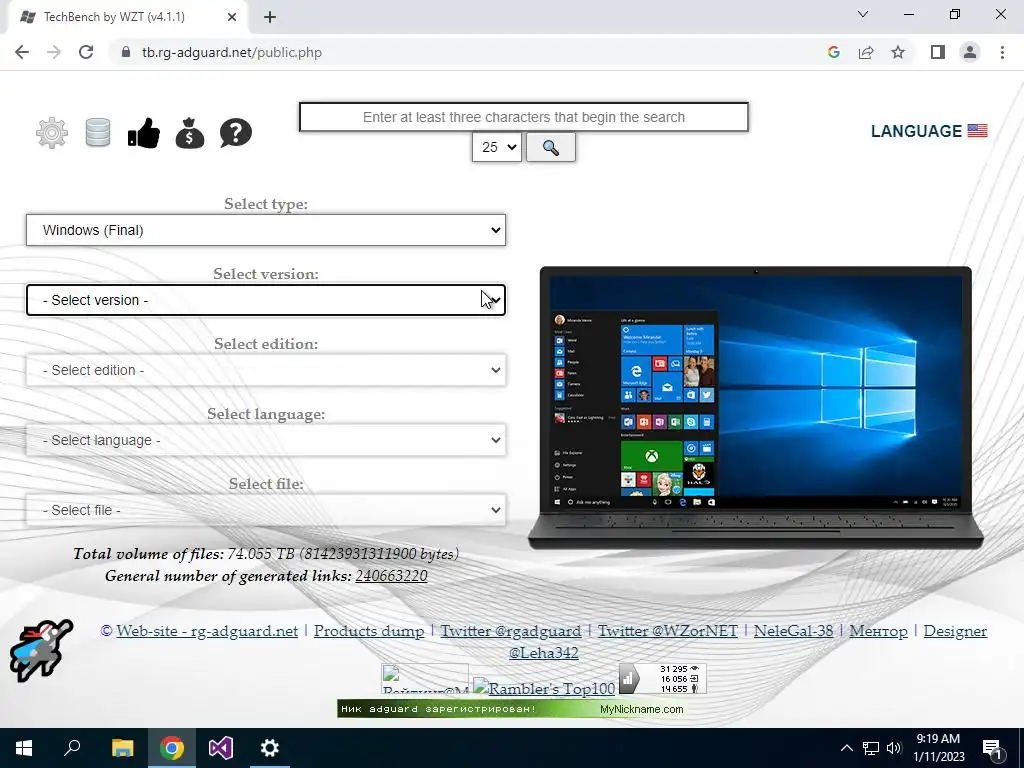The height and width of the screenshot is (768, 1024).
Task: Click the volume speaker tray icon
Action: pos(894,748)
